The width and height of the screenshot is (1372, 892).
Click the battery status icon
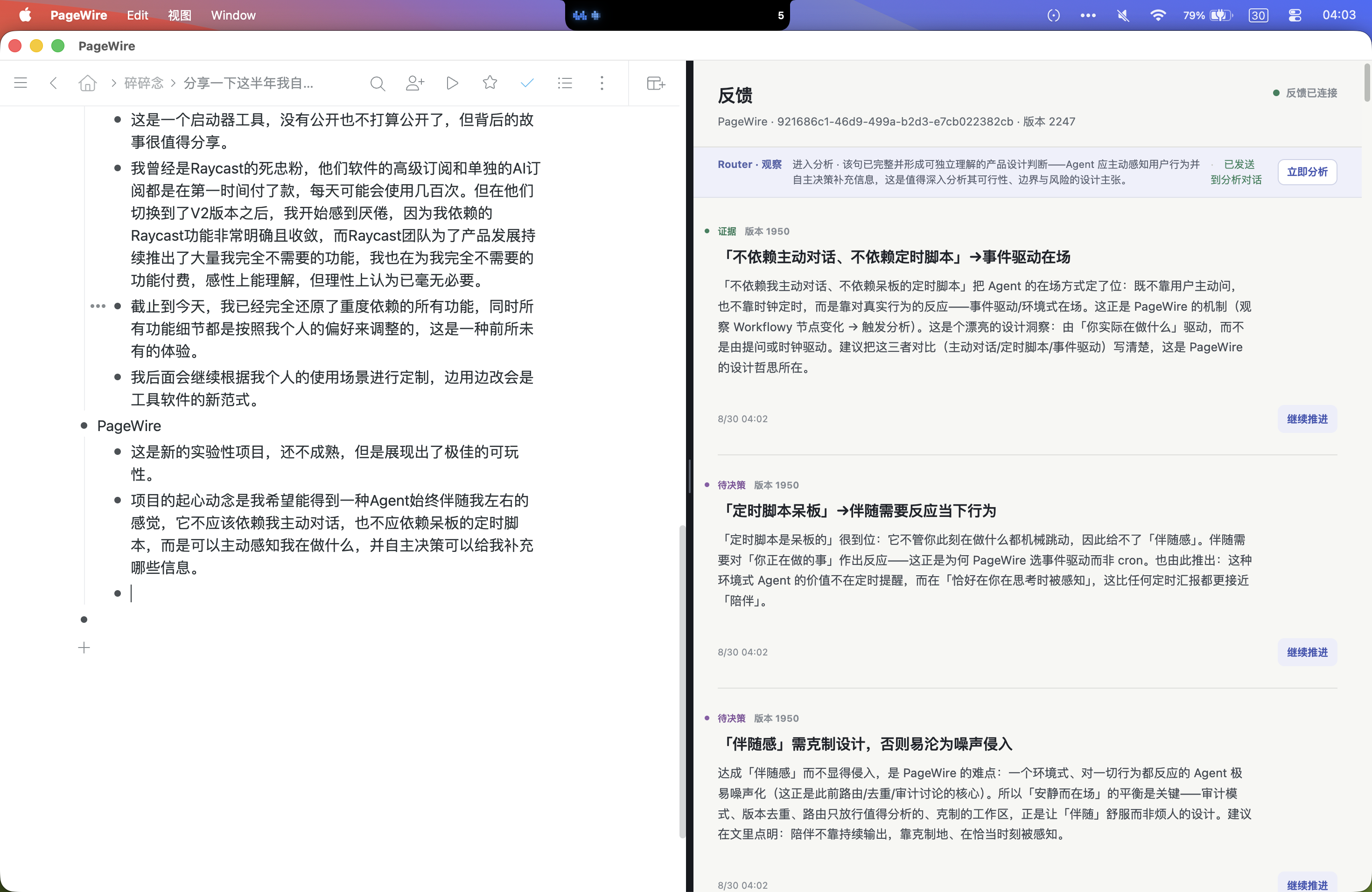[x=1220, y=15]
